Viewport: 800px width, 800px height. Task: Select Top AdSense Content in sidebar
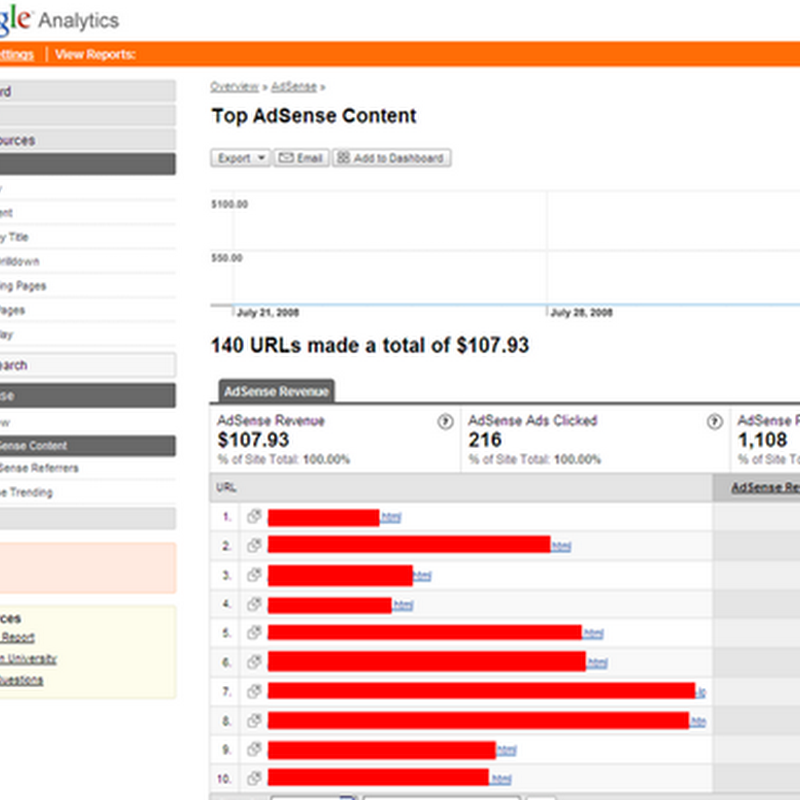point(88,446)
